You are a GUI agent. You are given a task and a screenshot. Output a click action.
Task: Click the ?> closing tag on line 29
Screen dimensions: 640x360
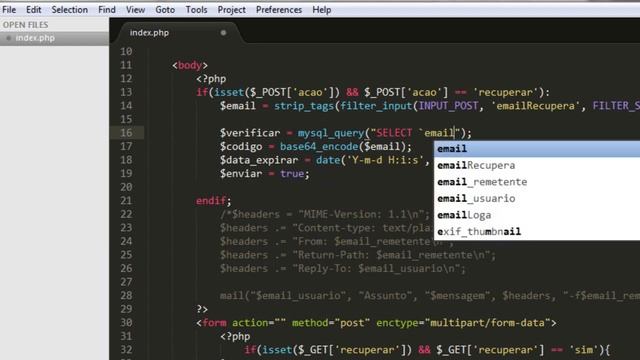point(202,309)
